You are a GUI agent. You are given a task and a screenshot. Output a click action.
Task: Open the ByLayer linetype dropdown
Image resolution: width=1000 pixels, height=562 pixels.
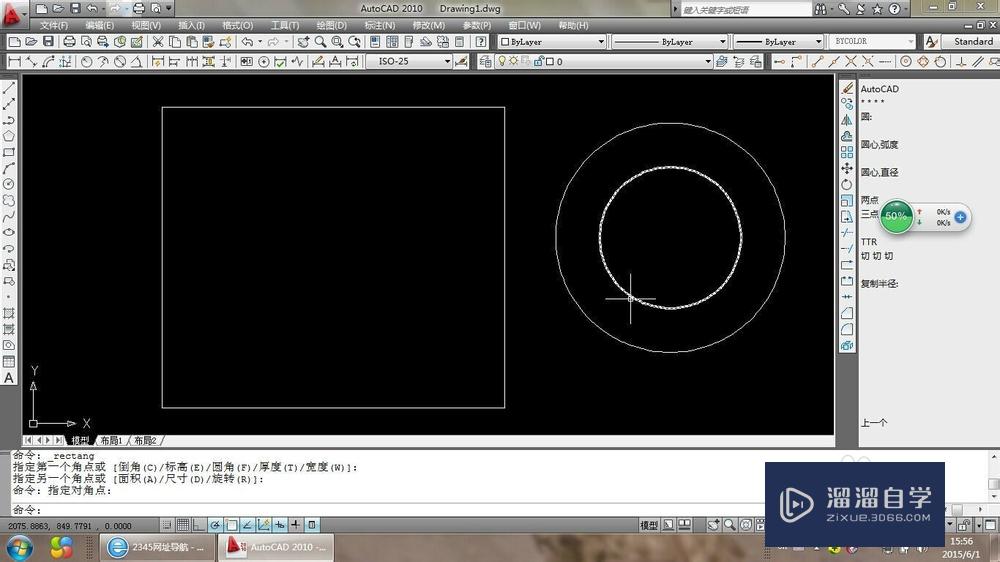723,42
